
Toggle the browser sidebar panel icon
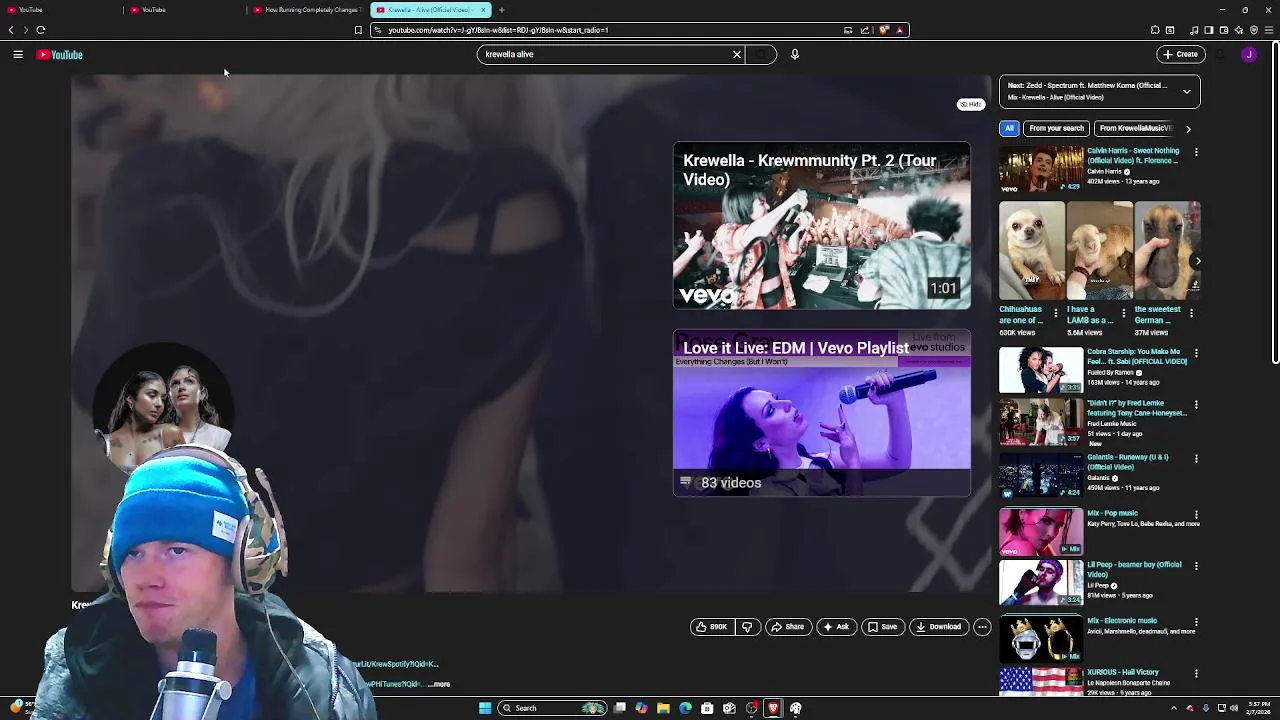[1208, 30]
